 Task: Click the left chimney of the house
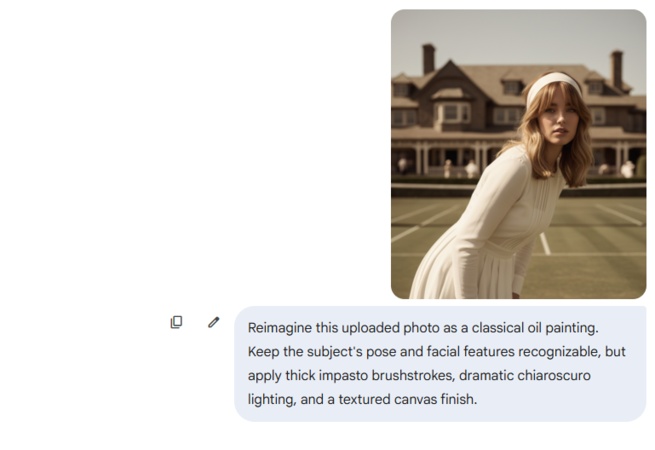click(x=428, y=59)
